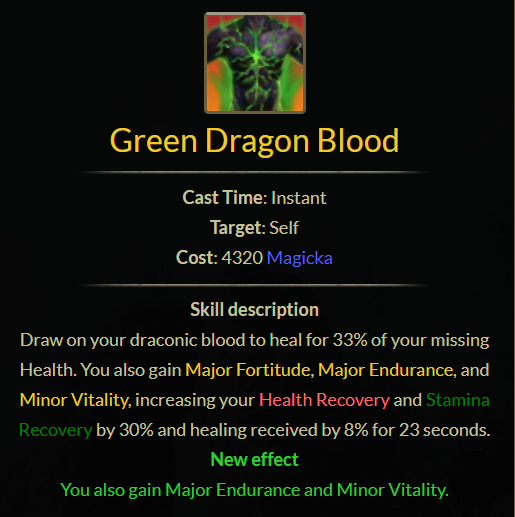Open the Major Fortitude buff link
515x517 pixels.
point(250,370)
